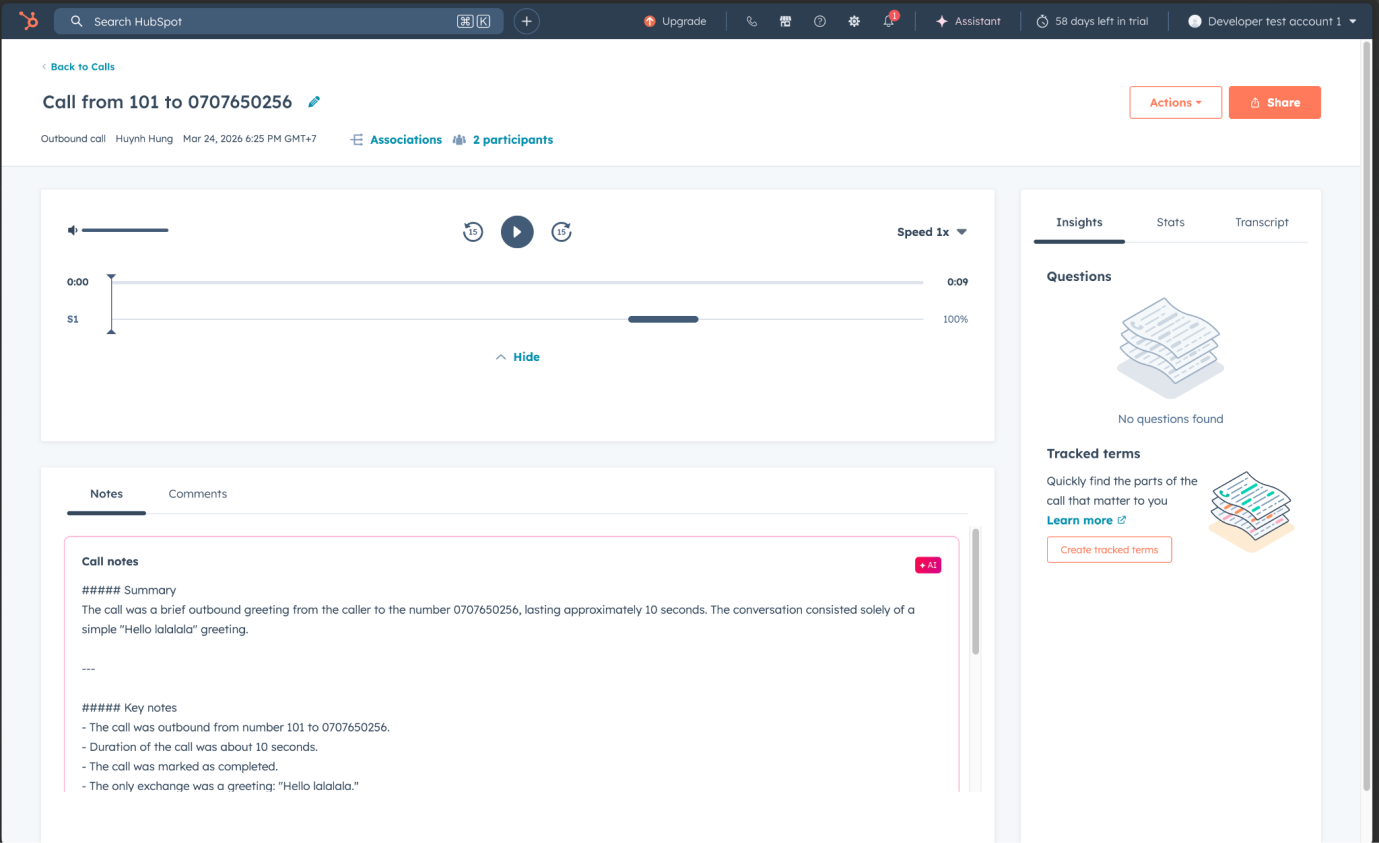Click the Tracked terms heading

1093,453
